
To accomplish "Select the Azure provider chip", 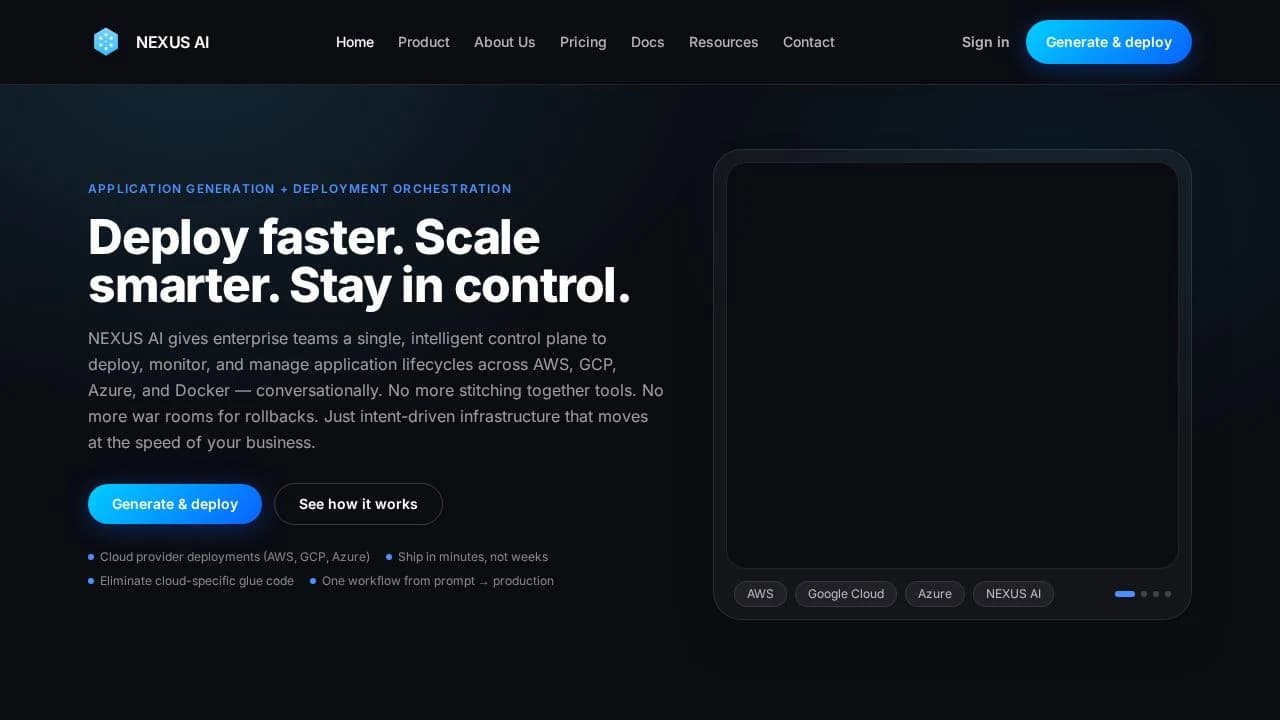I will click(934, 593).
